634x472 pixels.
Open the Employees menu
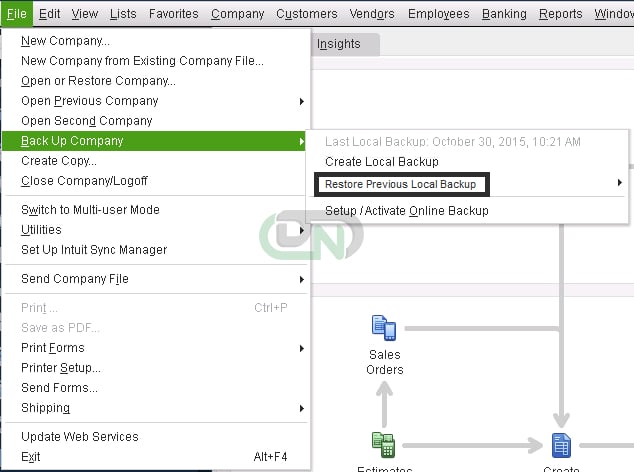click(438, 14)
